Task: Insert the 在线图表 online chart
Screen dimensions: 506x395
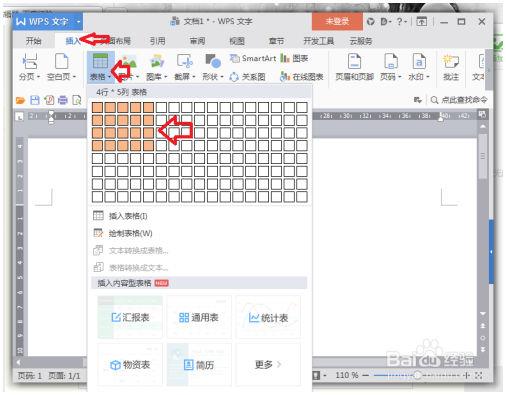Action: [302, 77]
